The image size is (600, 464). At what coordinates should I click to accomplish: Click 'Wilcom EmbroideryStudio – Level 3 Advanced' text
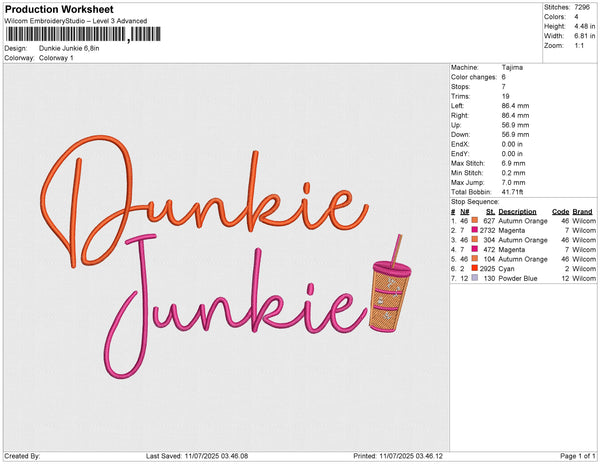point(76,21)
